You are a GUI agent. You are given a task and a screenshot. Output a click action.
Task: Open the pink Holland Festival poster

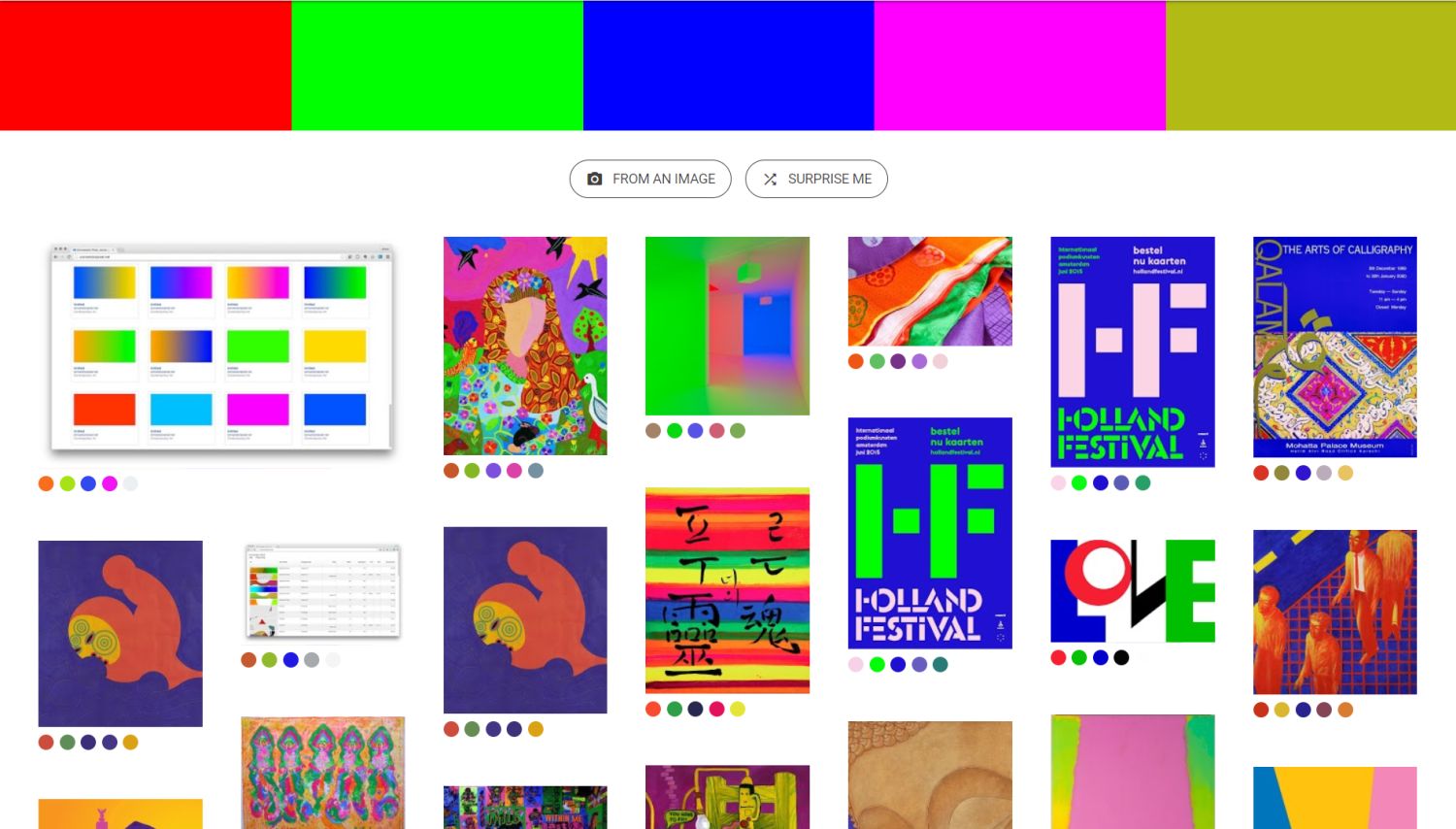(x=1133, y=351)
